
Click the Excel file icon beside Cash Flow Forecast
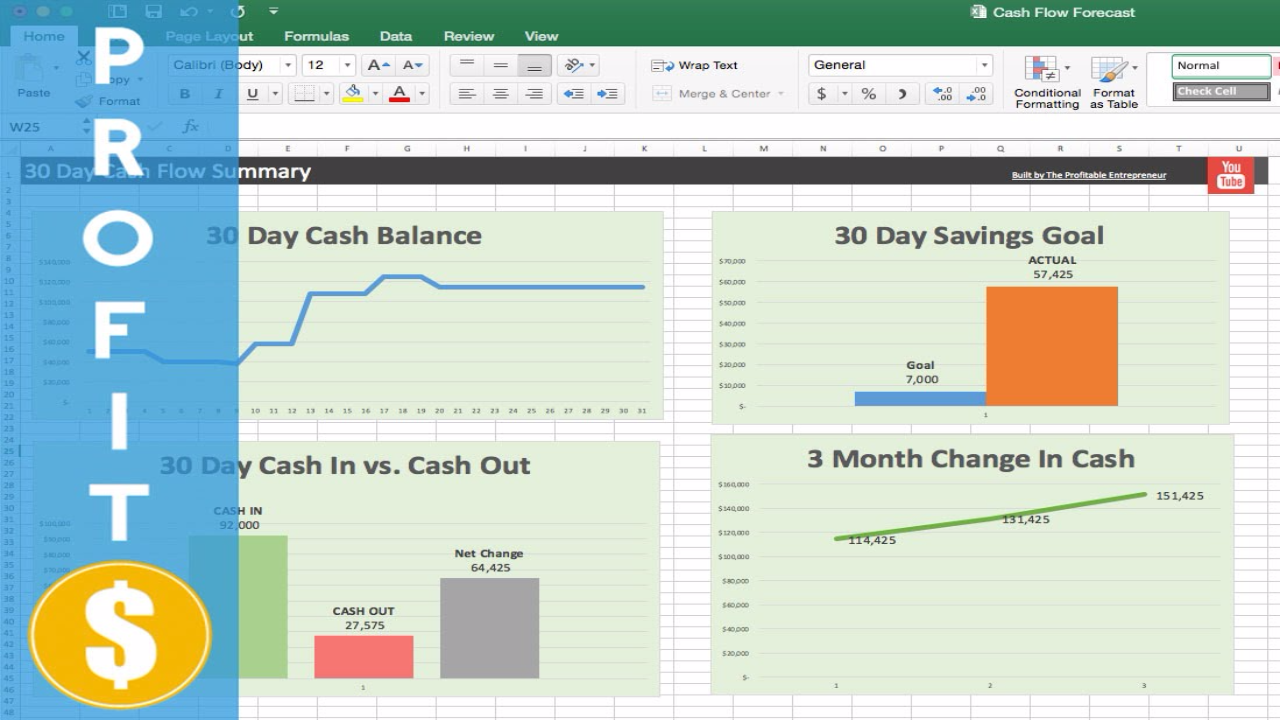978,12
